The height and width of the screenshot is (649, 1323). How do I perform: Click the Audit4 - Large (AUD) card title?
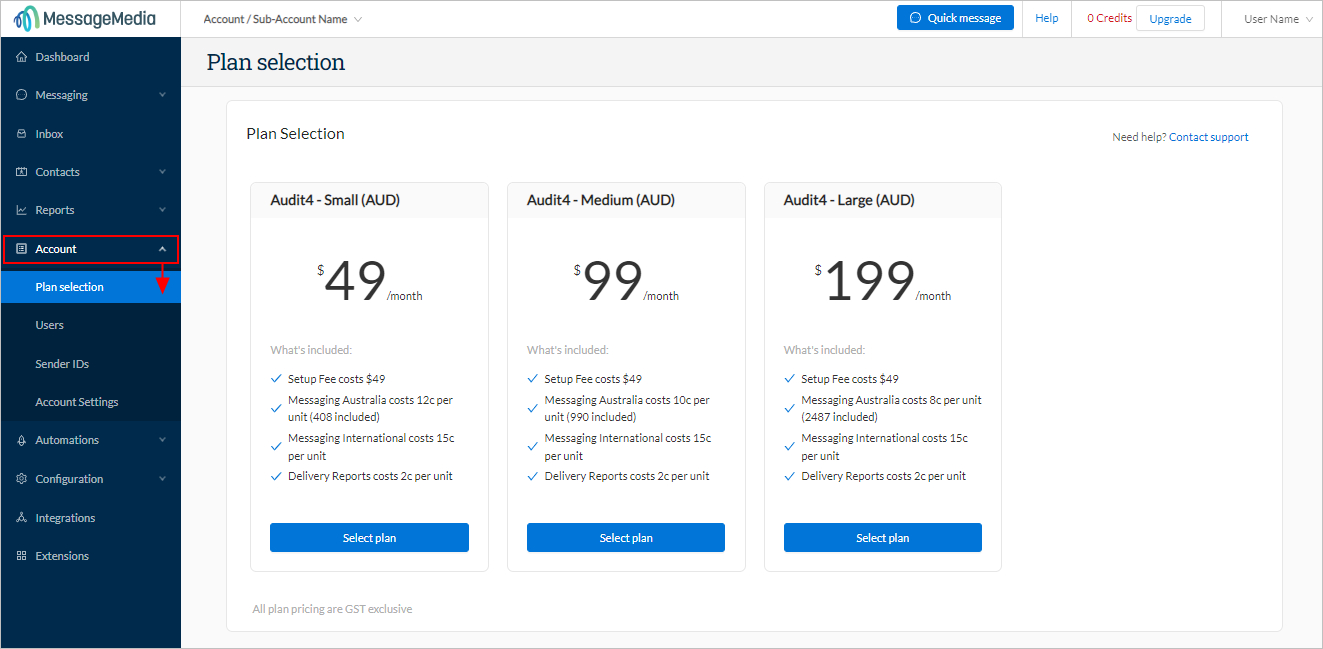tap(849, 200)
